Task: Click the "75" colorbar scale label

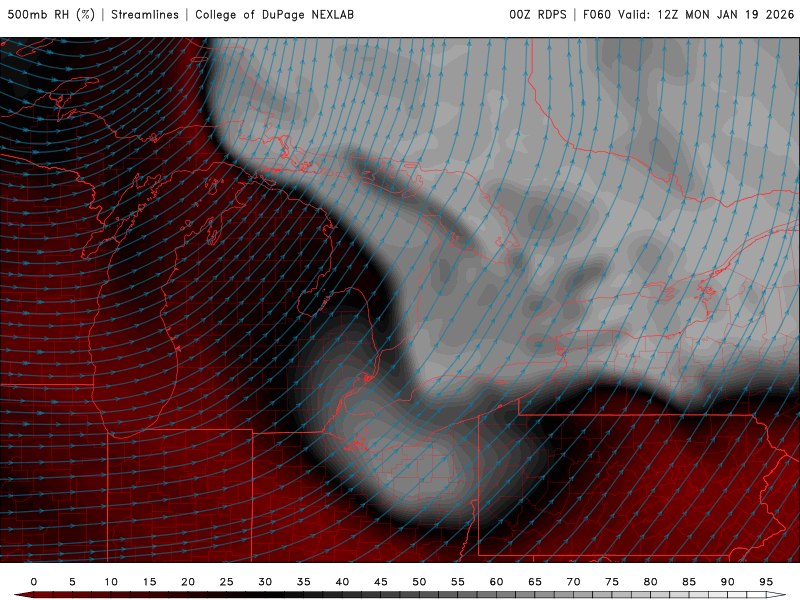Action: pyautogui.click(x=612, y=582)
